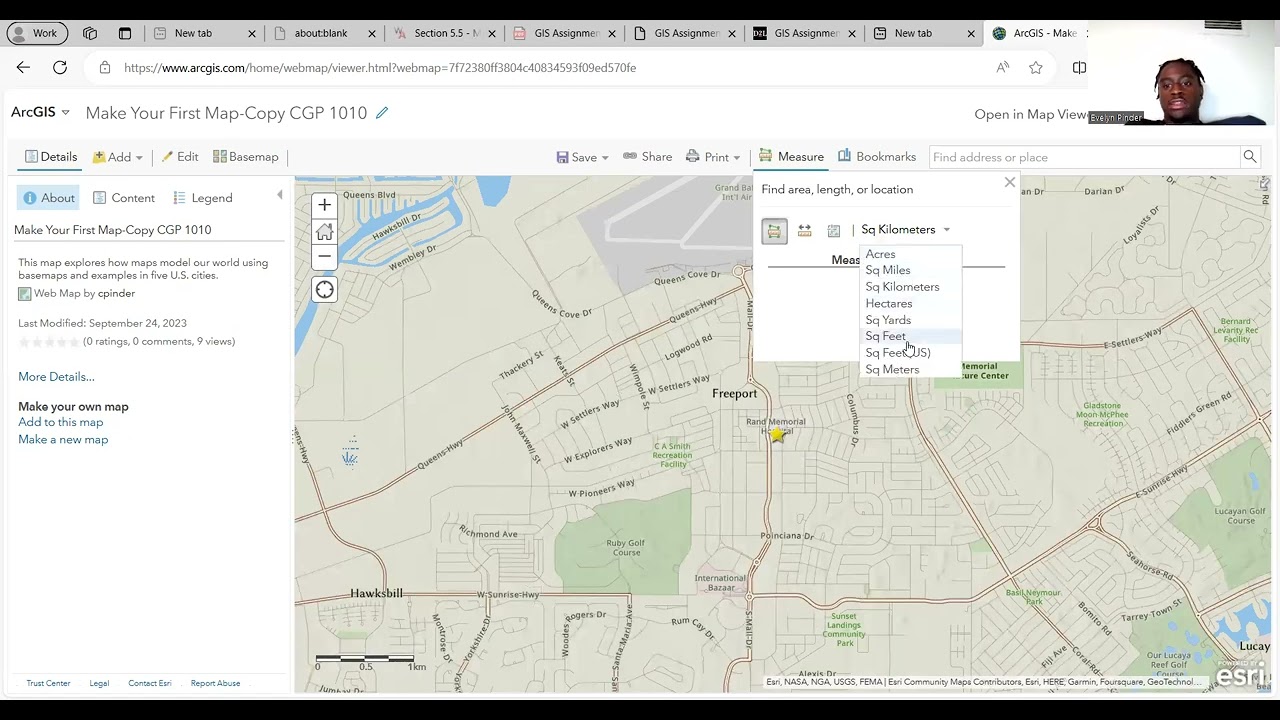Image resolution: width=1280 pixels, height=720 pixels.
Task: Choose Hectares from units list
Action: (x=889, y=303)
